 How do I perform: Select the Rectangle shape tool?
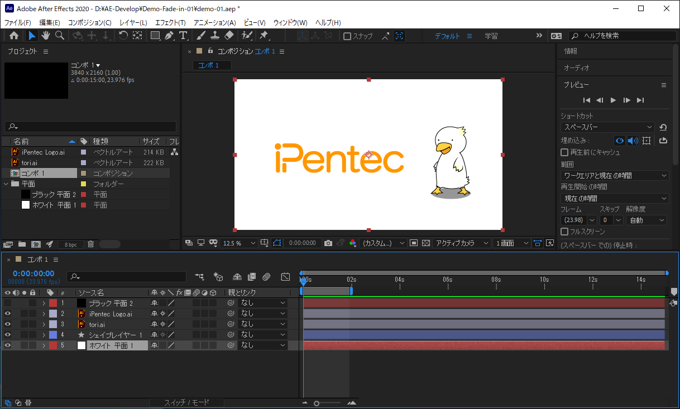coord(155,36)
